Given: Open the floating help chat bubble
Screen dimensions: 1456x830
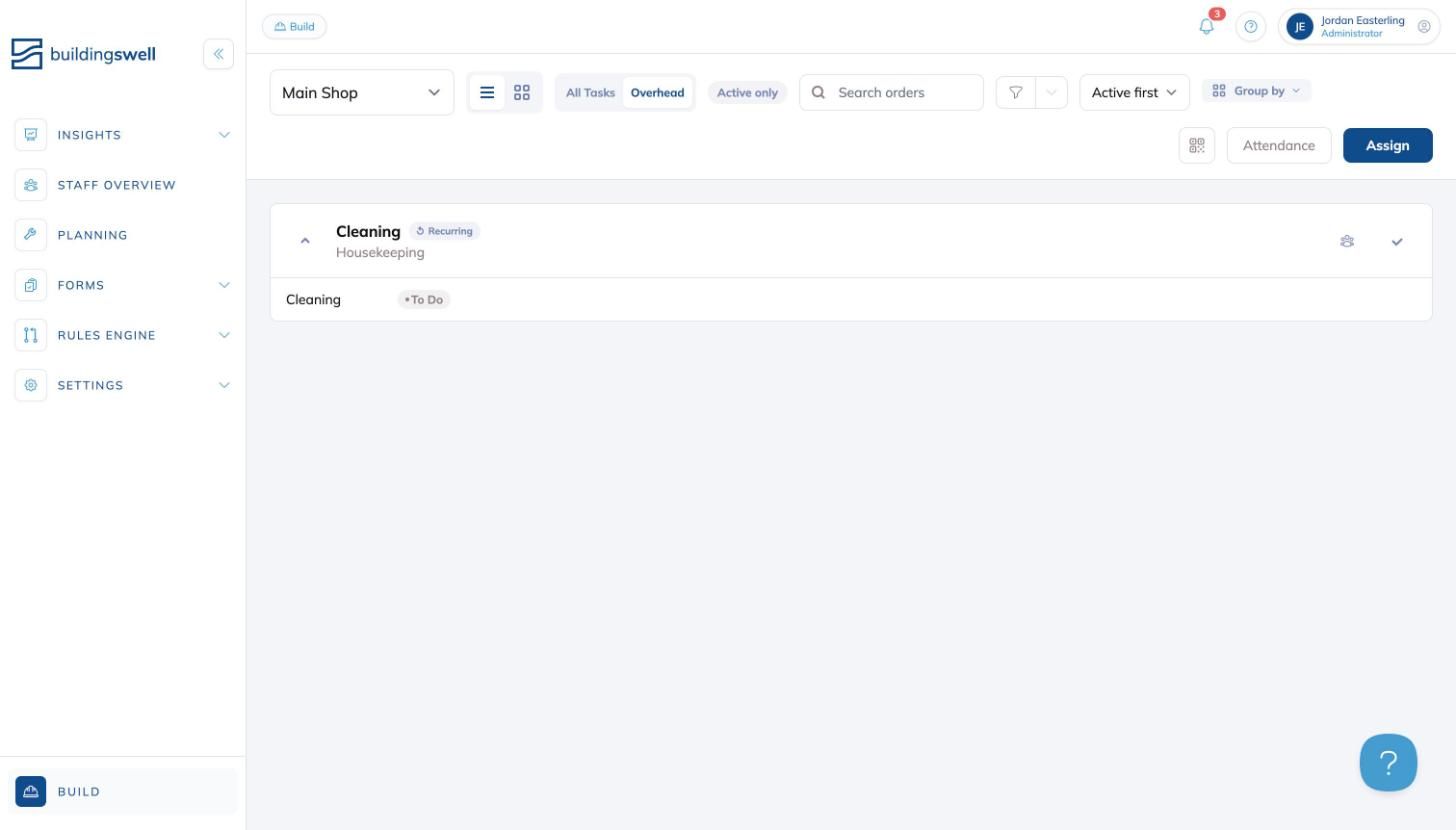Looking at the screenshot, I should (x=1388, y=763).
